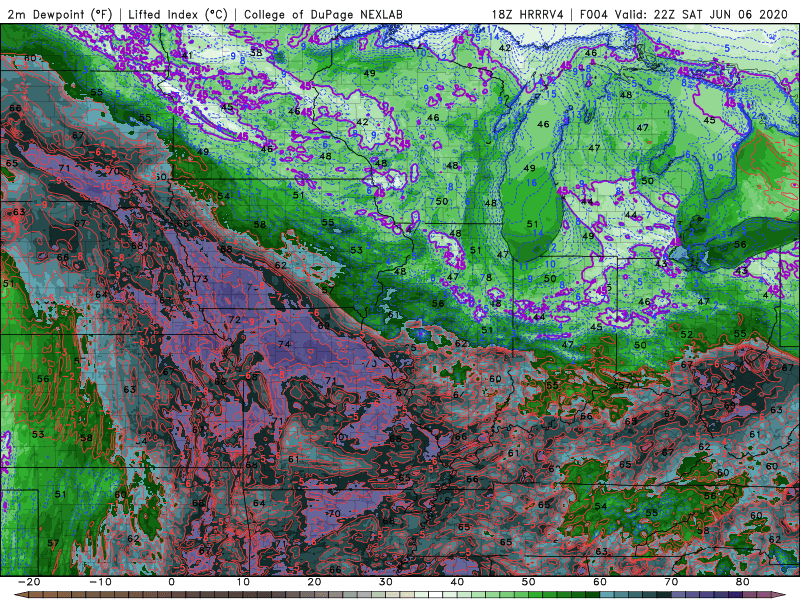
Task: Click the "18Z HRRRV4" model run label
Action: pyautogui.click(x=528, y=14)
